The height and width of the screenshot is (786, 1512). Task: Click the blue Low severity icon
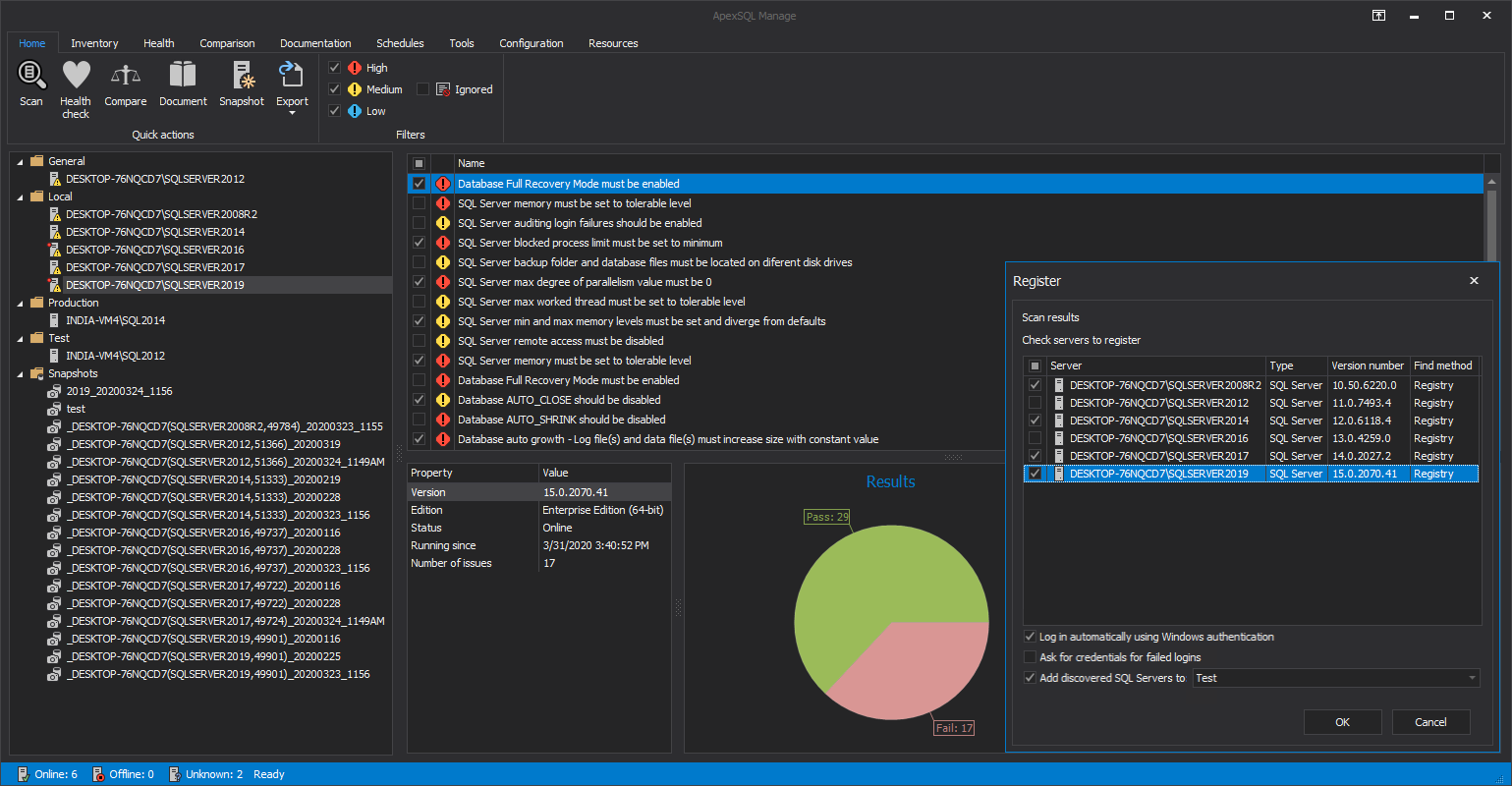[x=355, y=111]
